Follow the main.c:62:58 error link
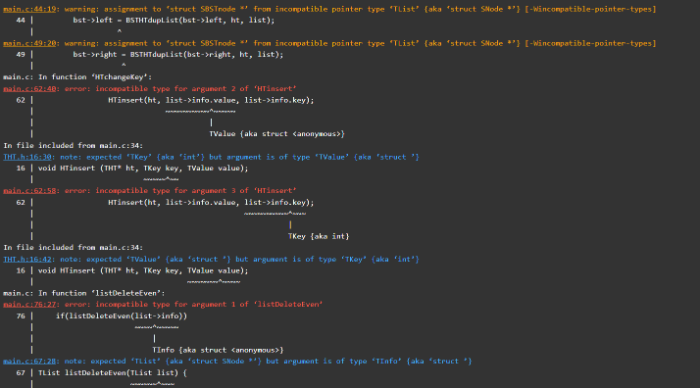 (x=29, y=191)
